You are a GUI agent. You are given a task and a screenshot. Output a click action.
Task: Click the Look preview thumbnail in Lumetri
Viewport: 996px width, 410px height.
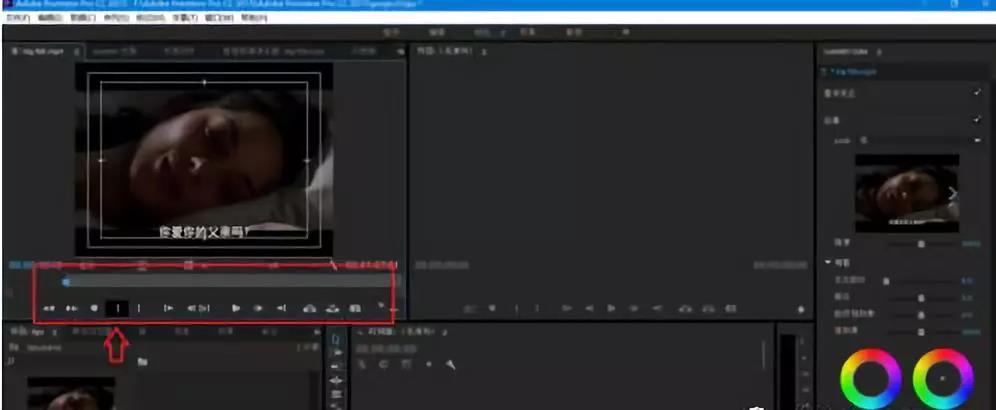[907, 193]
